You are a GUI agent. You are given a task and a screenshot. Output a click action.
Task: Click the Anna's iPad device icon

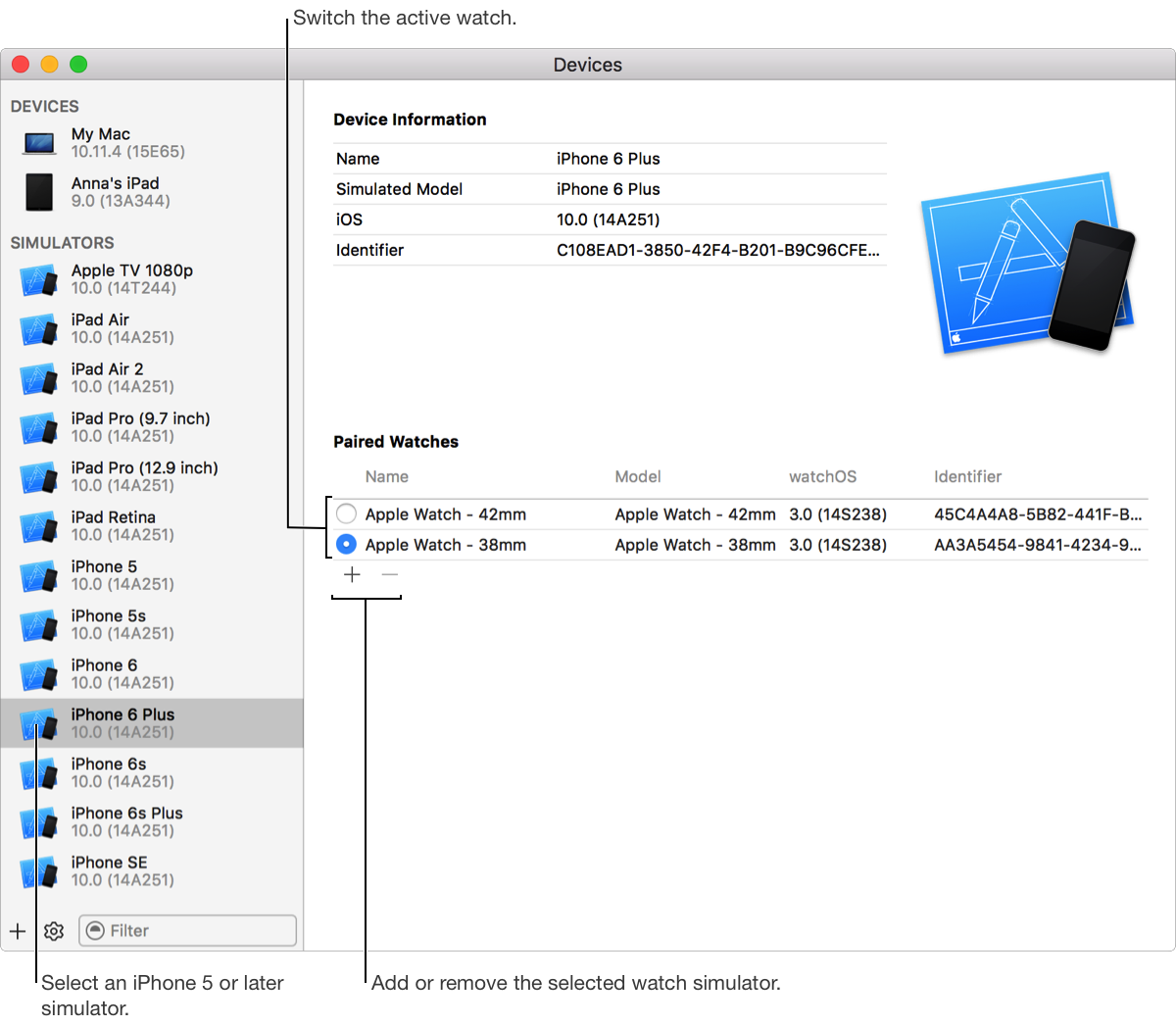[x=39, y=192]
